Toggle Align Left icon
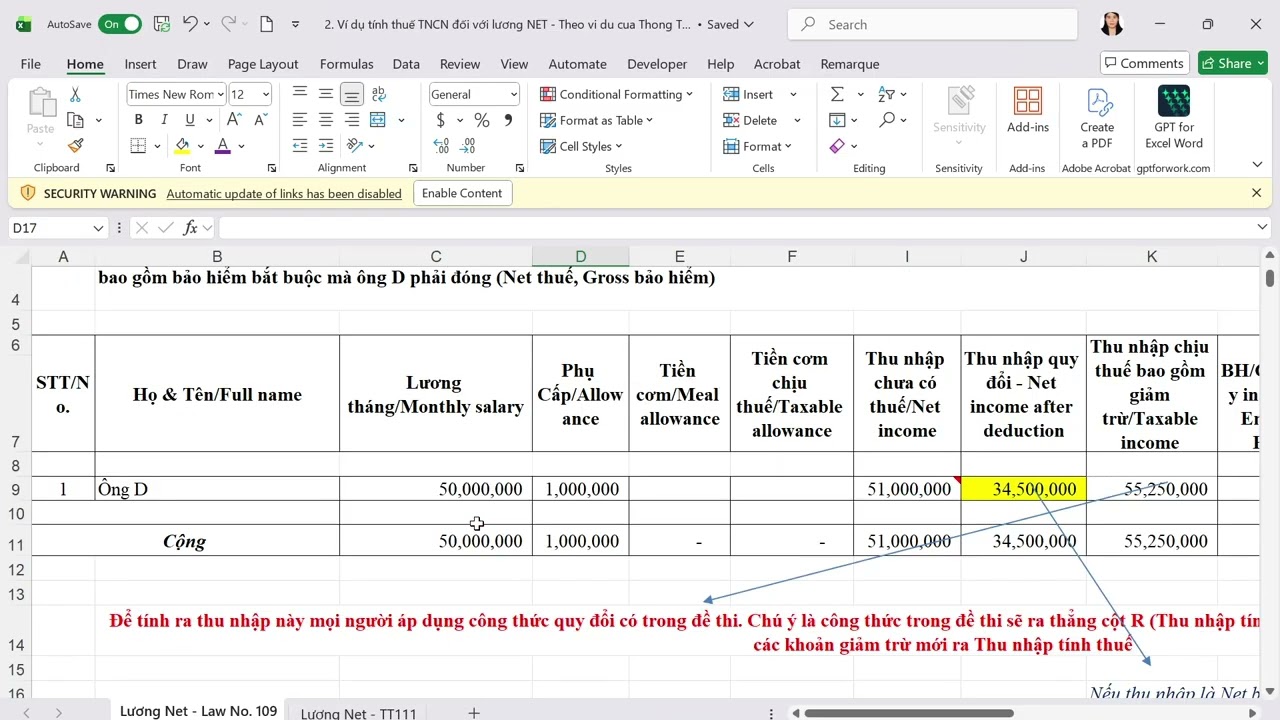 click(299, 120)
